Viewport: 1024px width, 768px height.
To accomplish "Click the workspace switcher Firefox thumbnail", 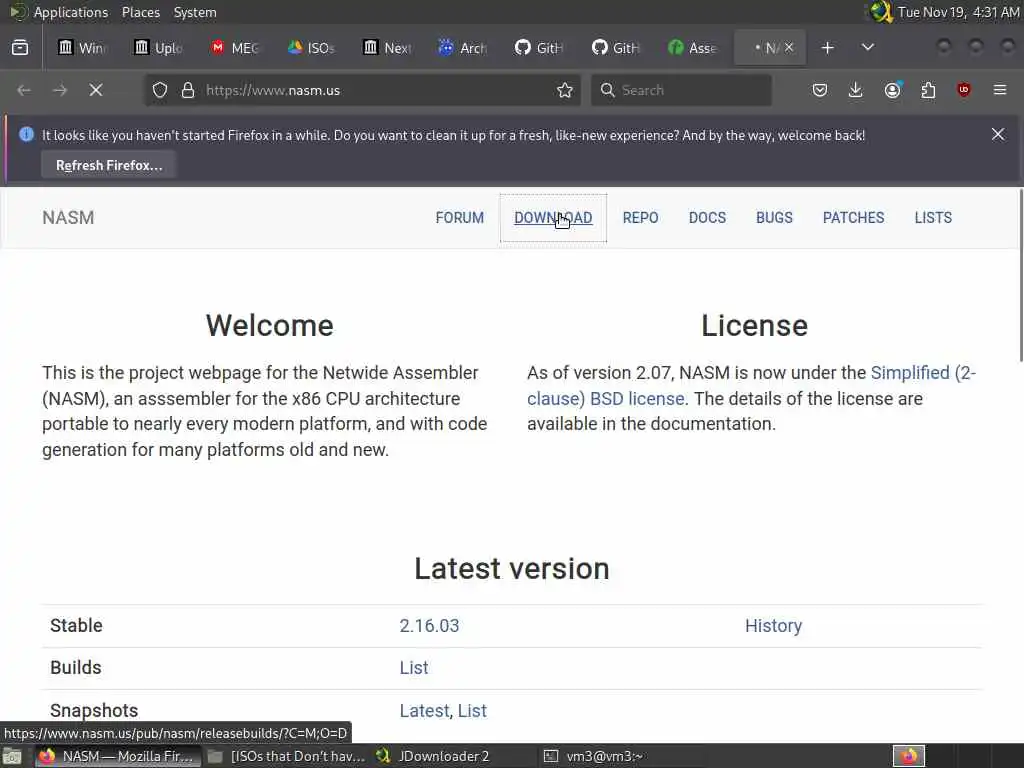I will (908, 756).
